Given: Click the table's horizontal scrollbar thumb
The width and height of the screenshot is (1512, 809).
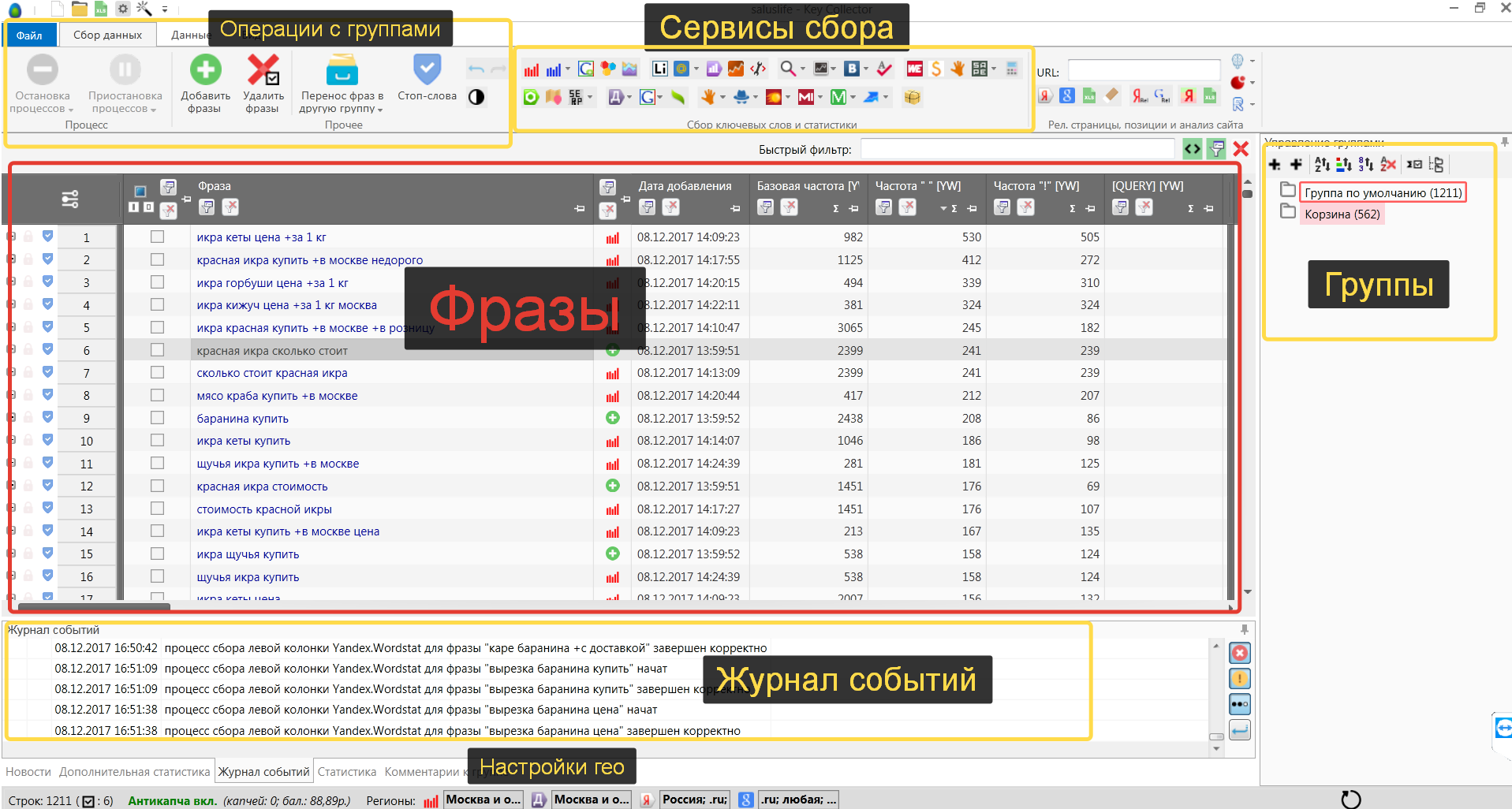Looking at the screenshot, I should [95, 606].
